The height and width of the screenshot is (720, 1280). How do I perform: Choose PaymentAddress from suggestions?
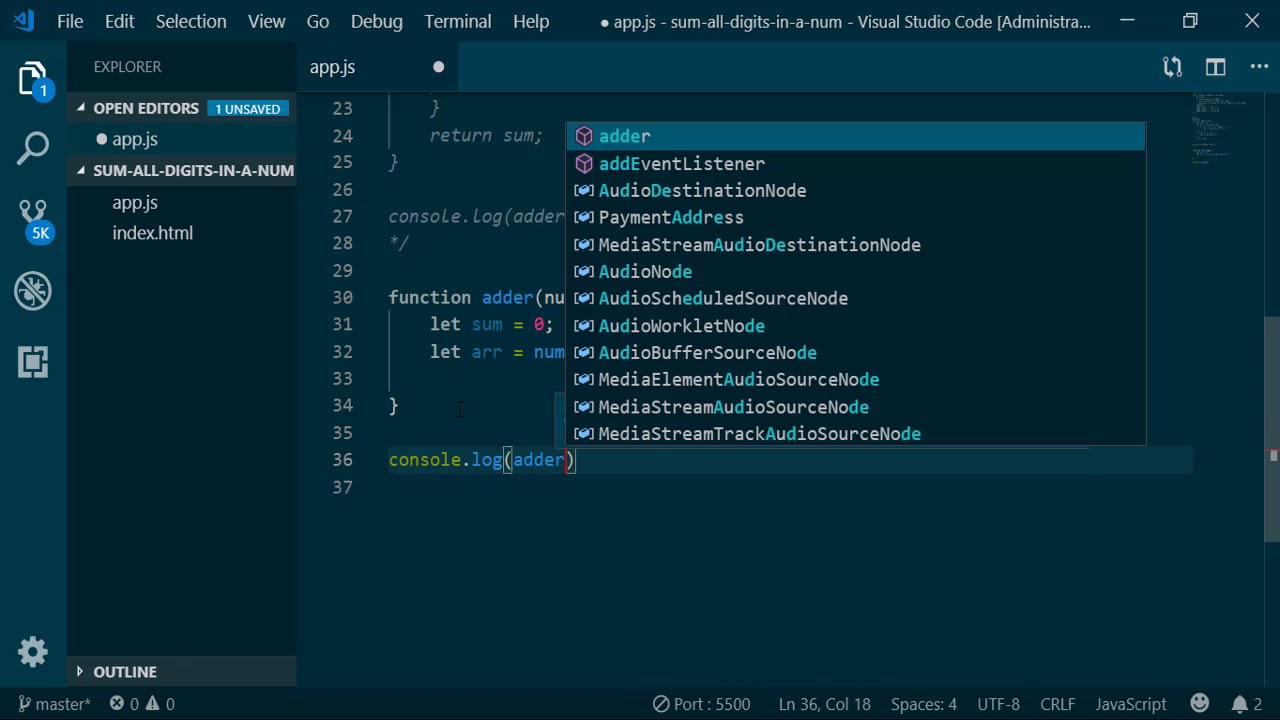pyautogui.click(x=856, y=218)
